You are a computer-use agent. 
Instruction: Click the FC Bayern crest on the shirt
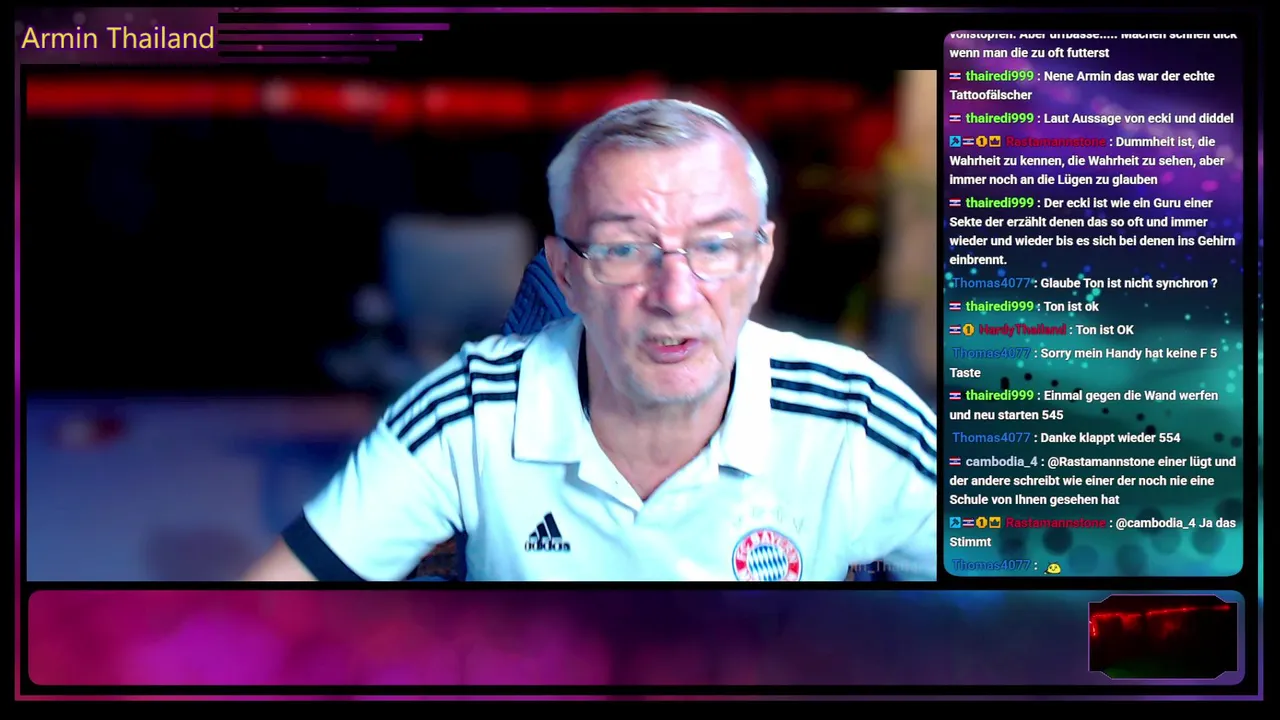767,555
